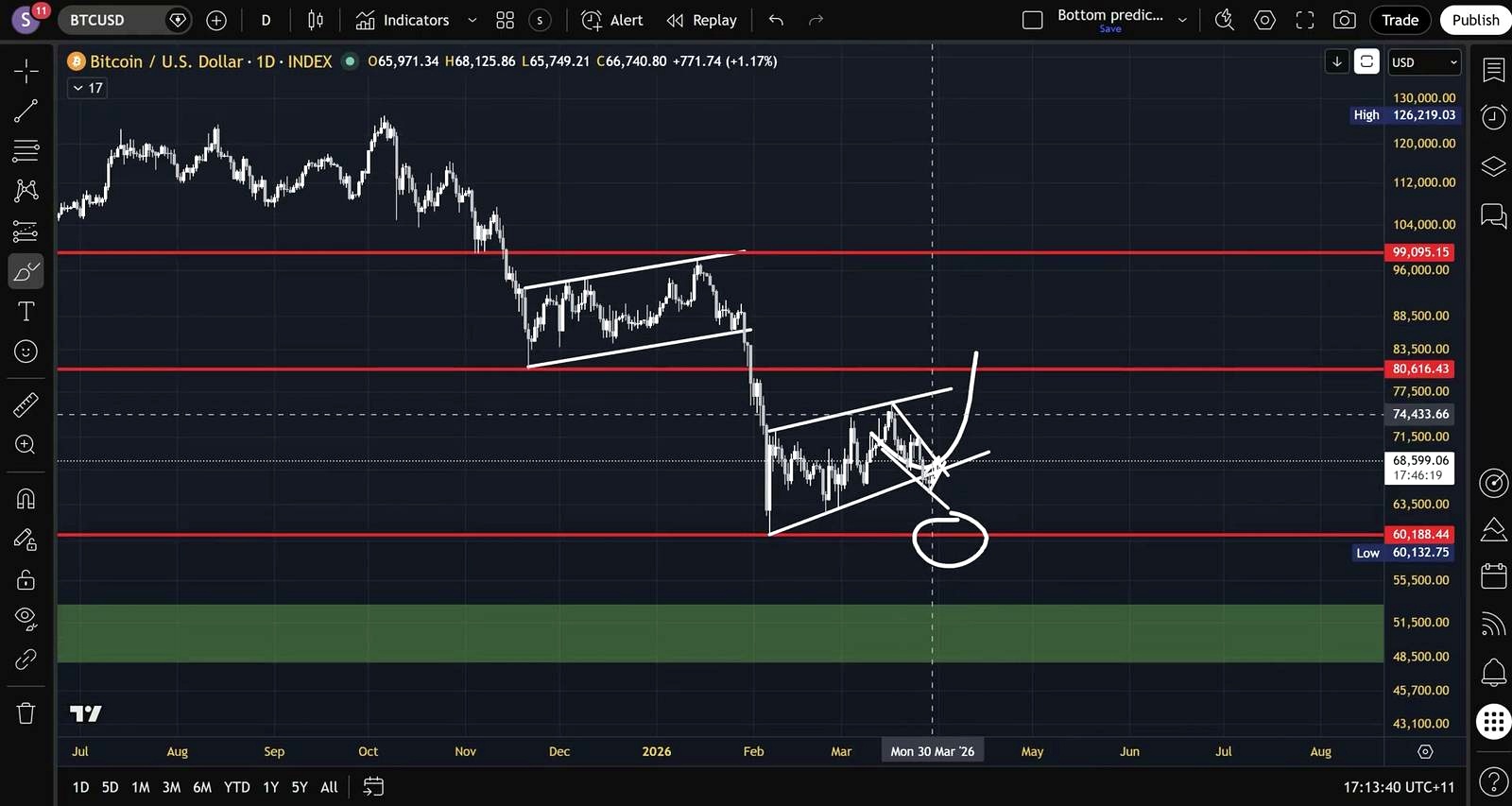Select the Brush drawing tool

point(26,272)
